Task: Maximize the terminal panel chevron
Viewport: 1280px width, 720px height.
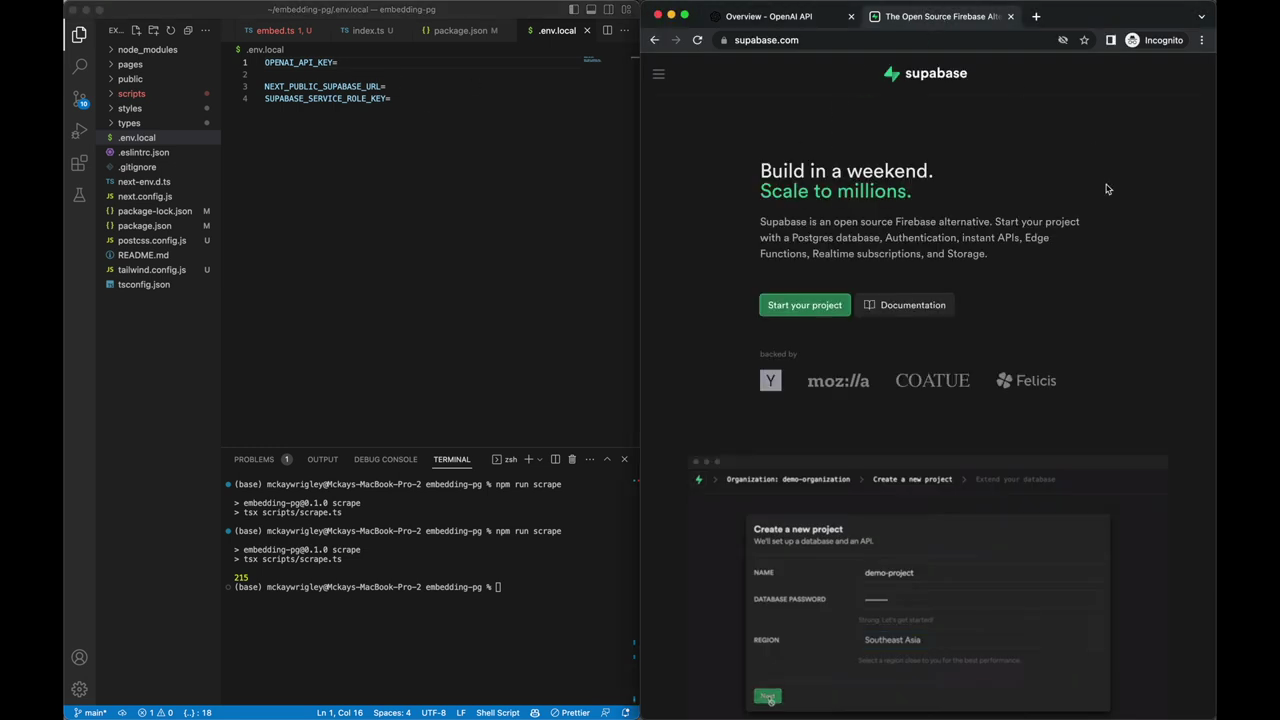Action: [x=606, y=459]
